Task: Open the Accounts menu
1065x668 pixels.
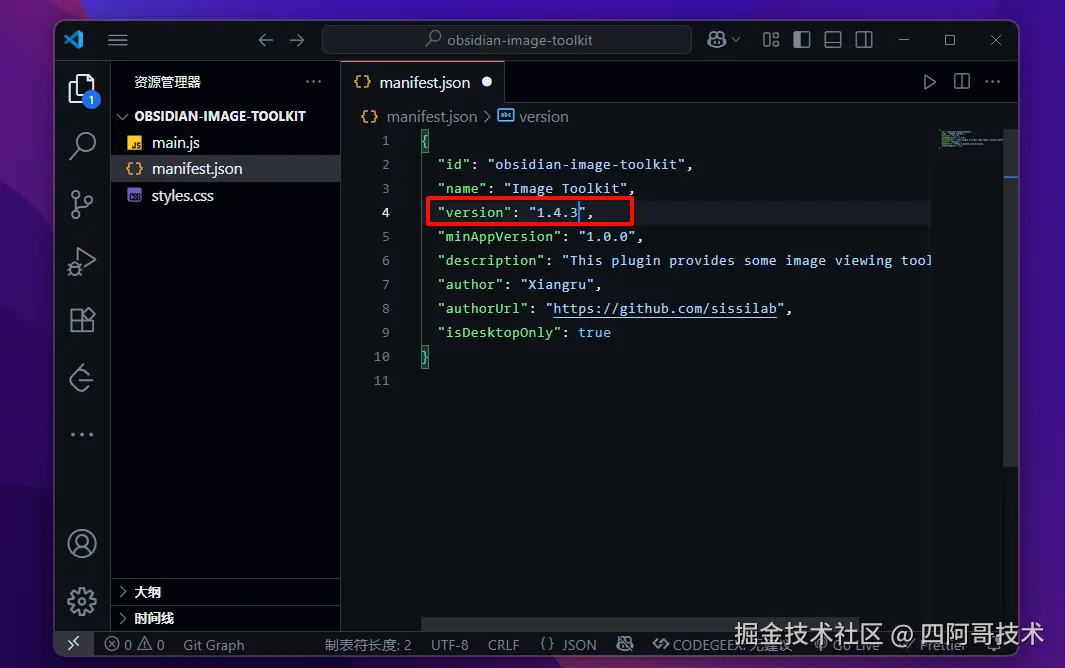Action: click(x=82, y=544)
